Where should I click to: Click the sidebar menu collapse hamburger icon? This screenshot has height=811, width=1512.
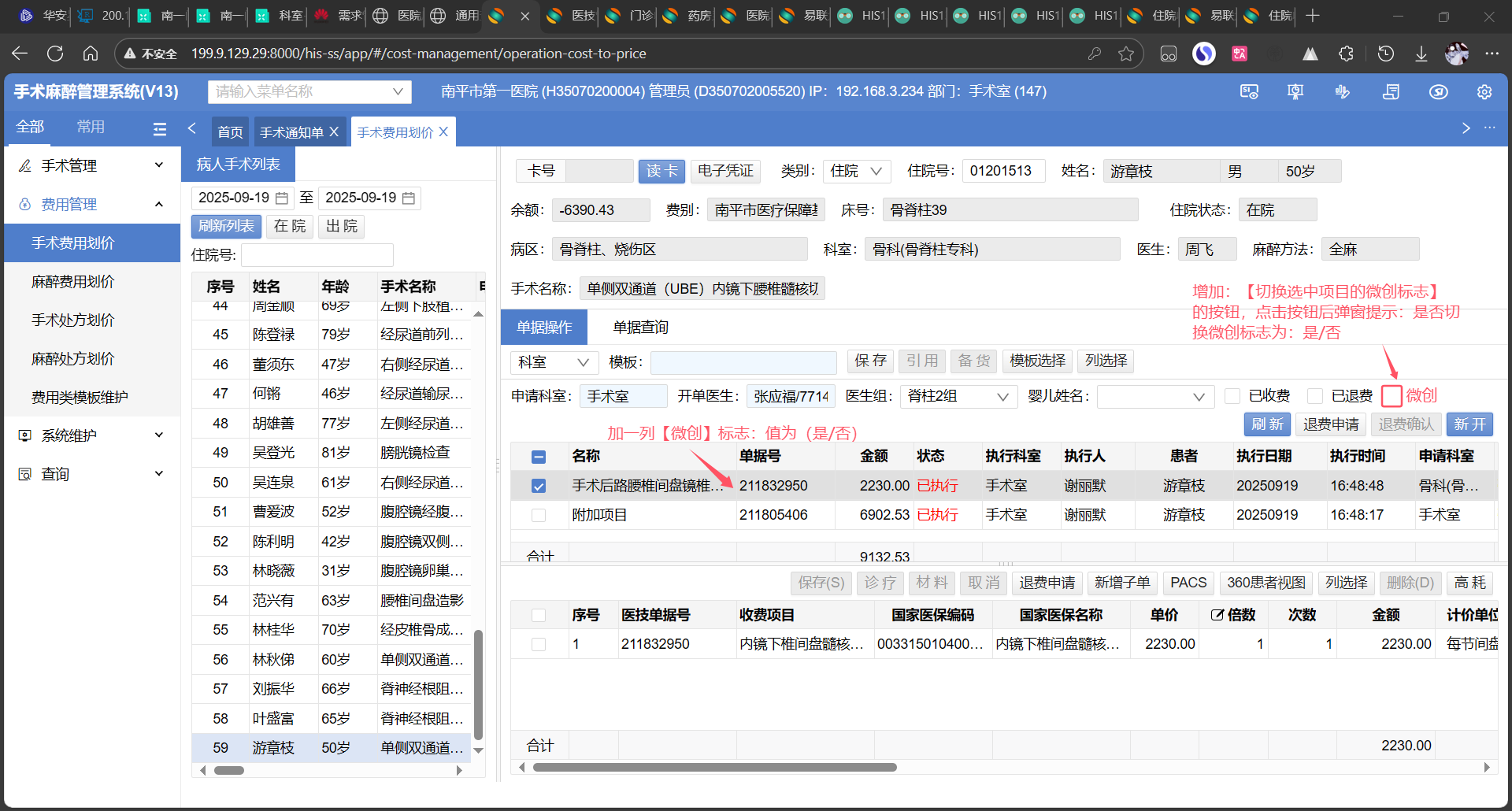click(160, 129)
